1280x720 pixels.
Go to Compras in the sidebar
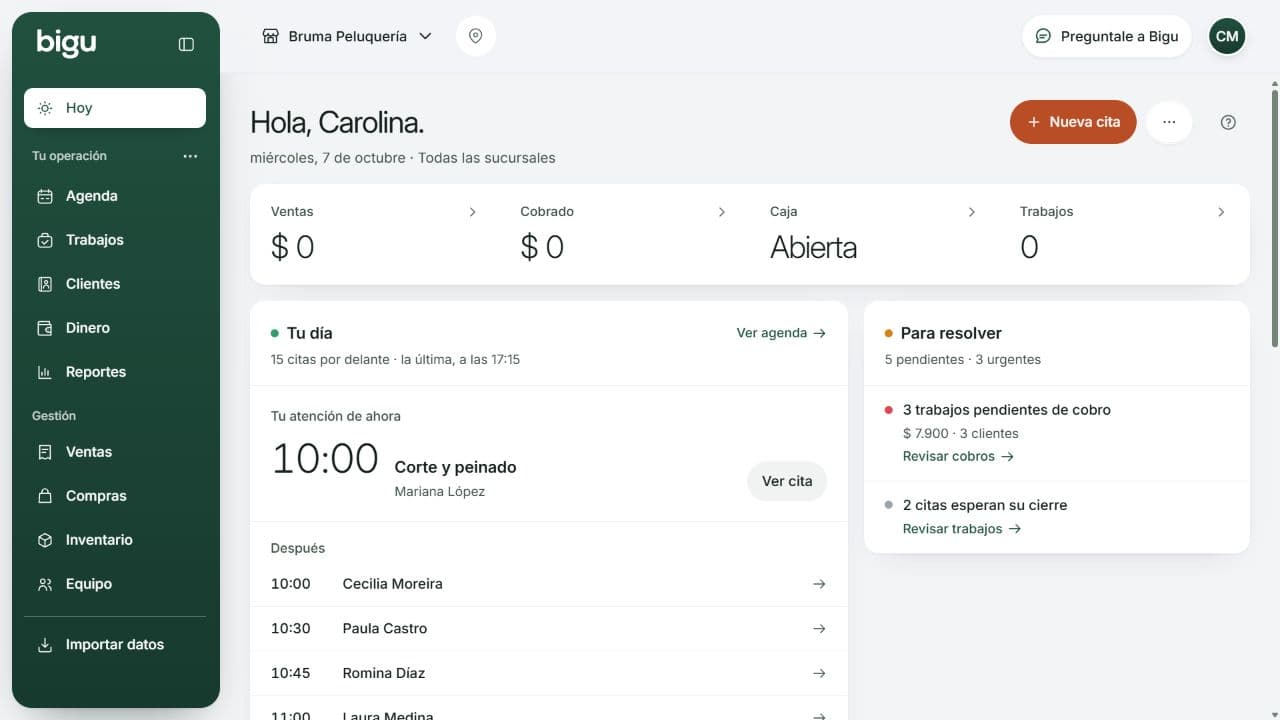115,496
